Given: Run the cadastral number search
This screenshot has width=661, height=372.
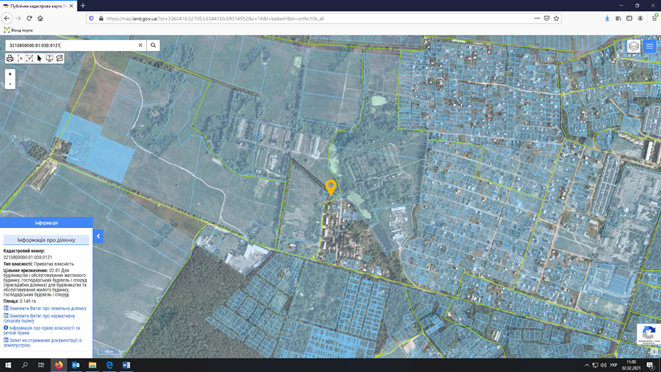Looking at the screenshot, I should click(x=153, y=45).
